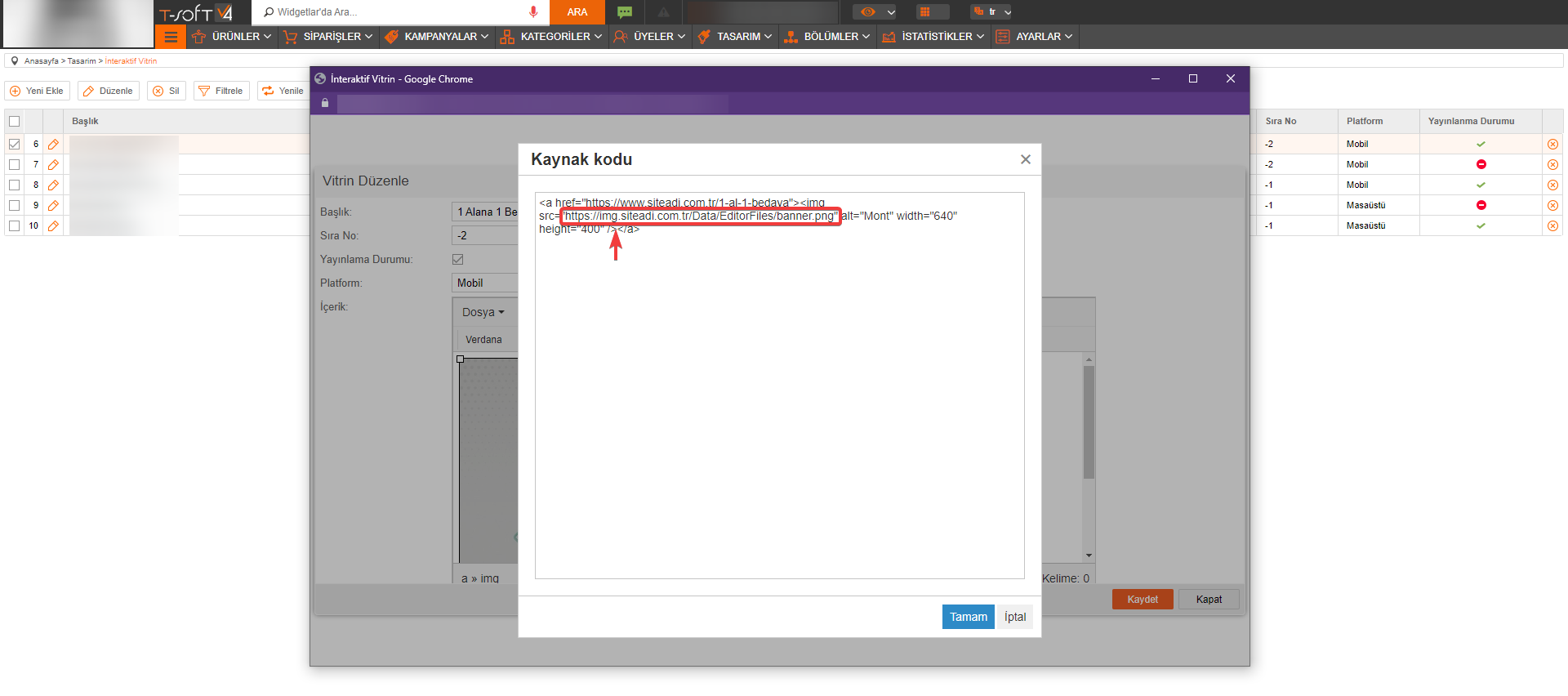Click the Sıra No input field

point(485,235)
